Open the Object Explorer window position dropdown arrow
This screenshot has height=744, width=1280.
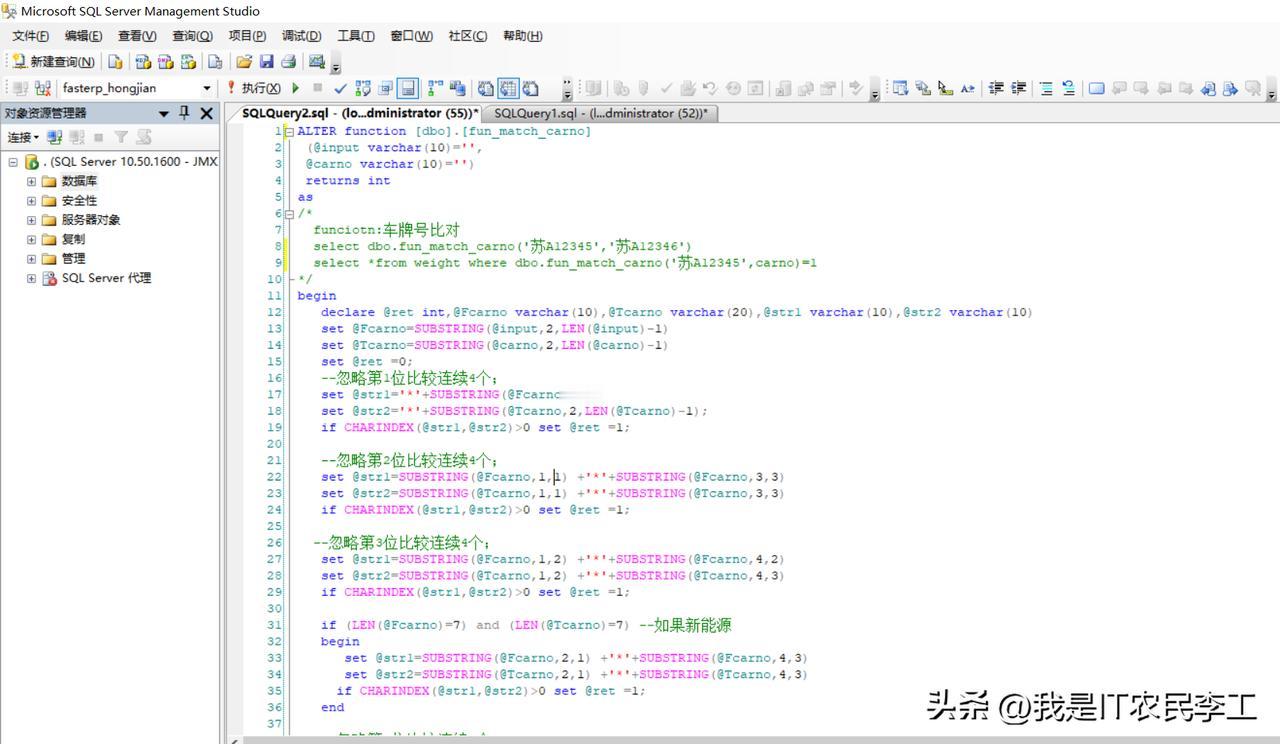(164, 113)
